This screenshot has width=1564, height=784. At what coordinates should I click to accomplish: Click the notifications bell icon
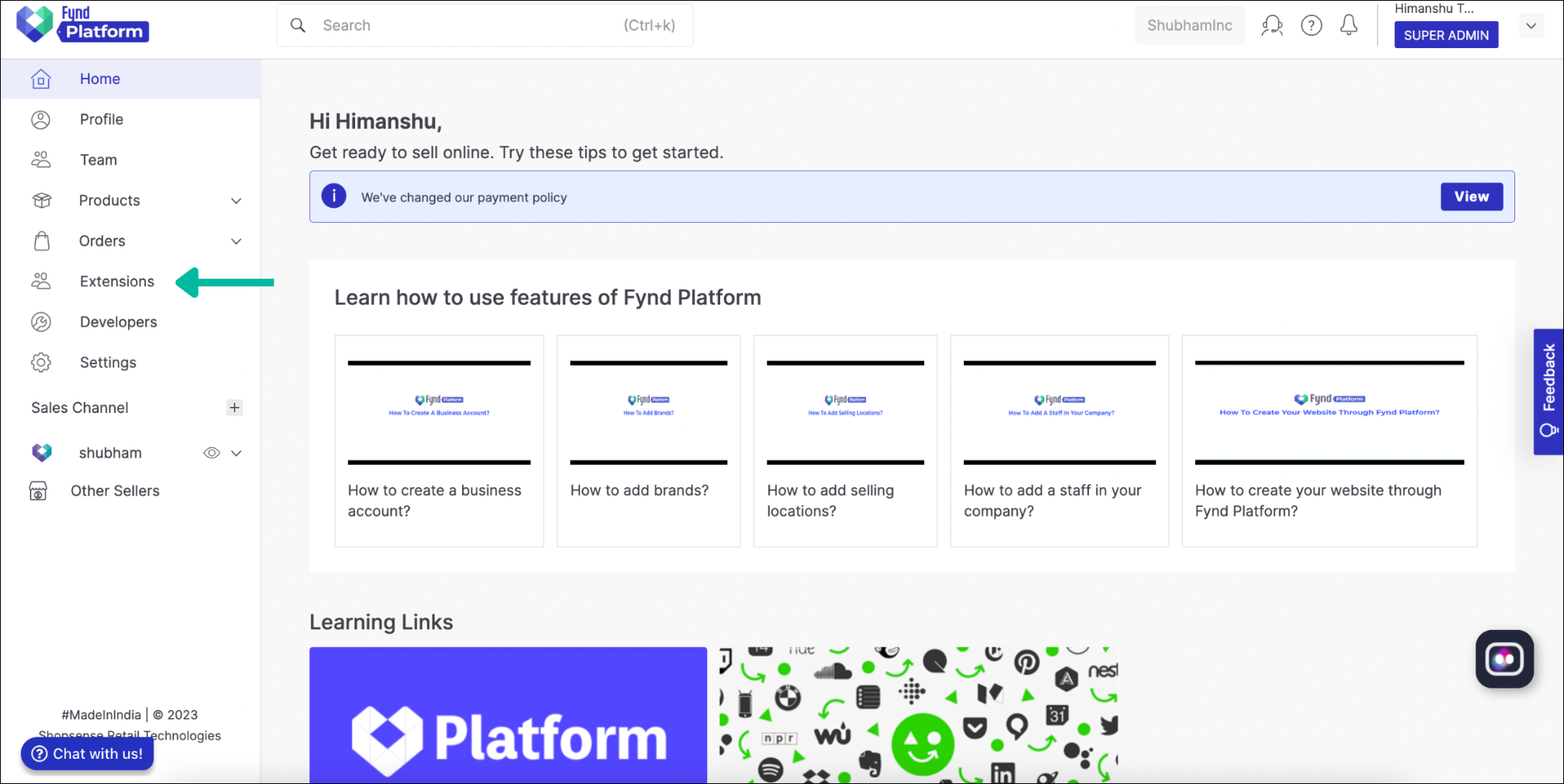(x=1349, y=24)
